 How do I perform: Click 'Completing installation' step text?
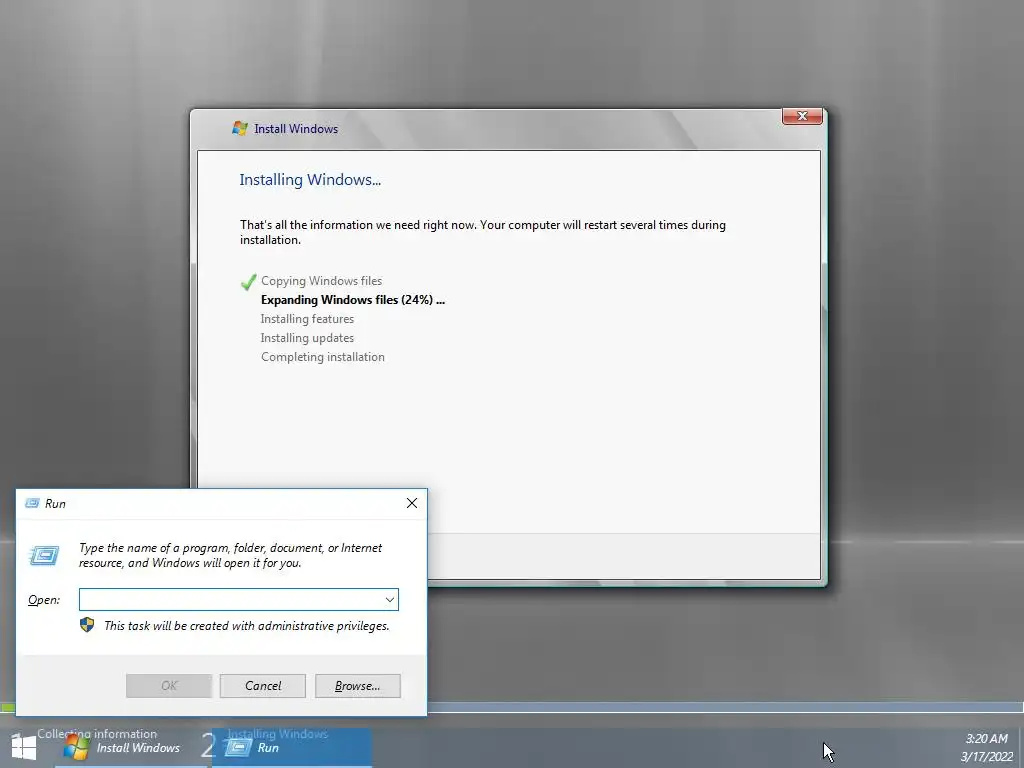tap(323, 357)
